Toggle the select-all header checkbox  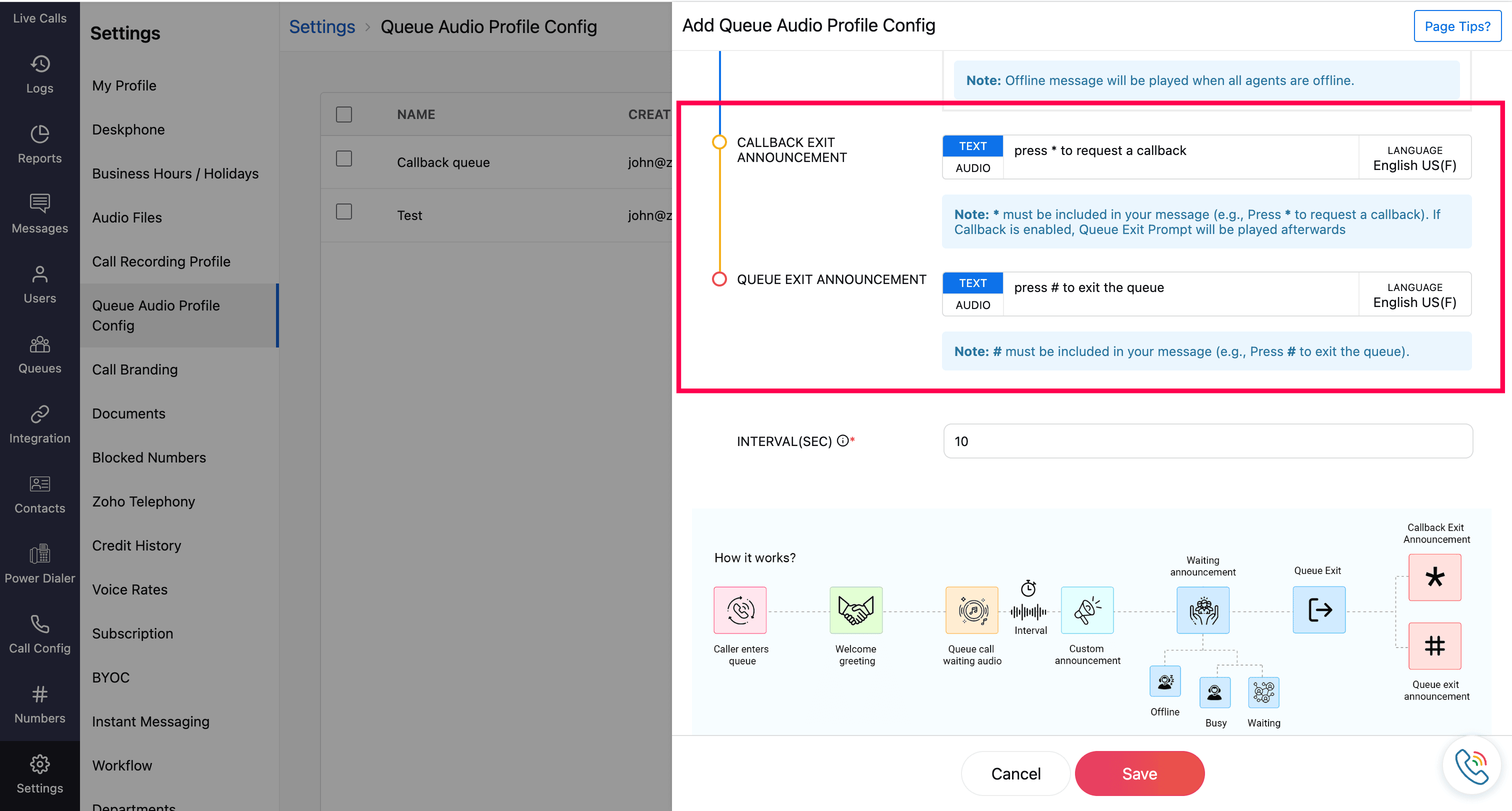(344, 114)
